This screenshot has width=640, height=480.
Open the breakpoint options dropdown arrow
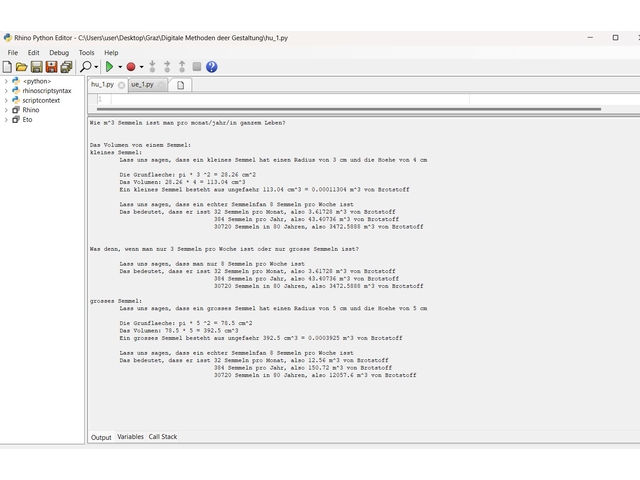(x=142, y=67)
